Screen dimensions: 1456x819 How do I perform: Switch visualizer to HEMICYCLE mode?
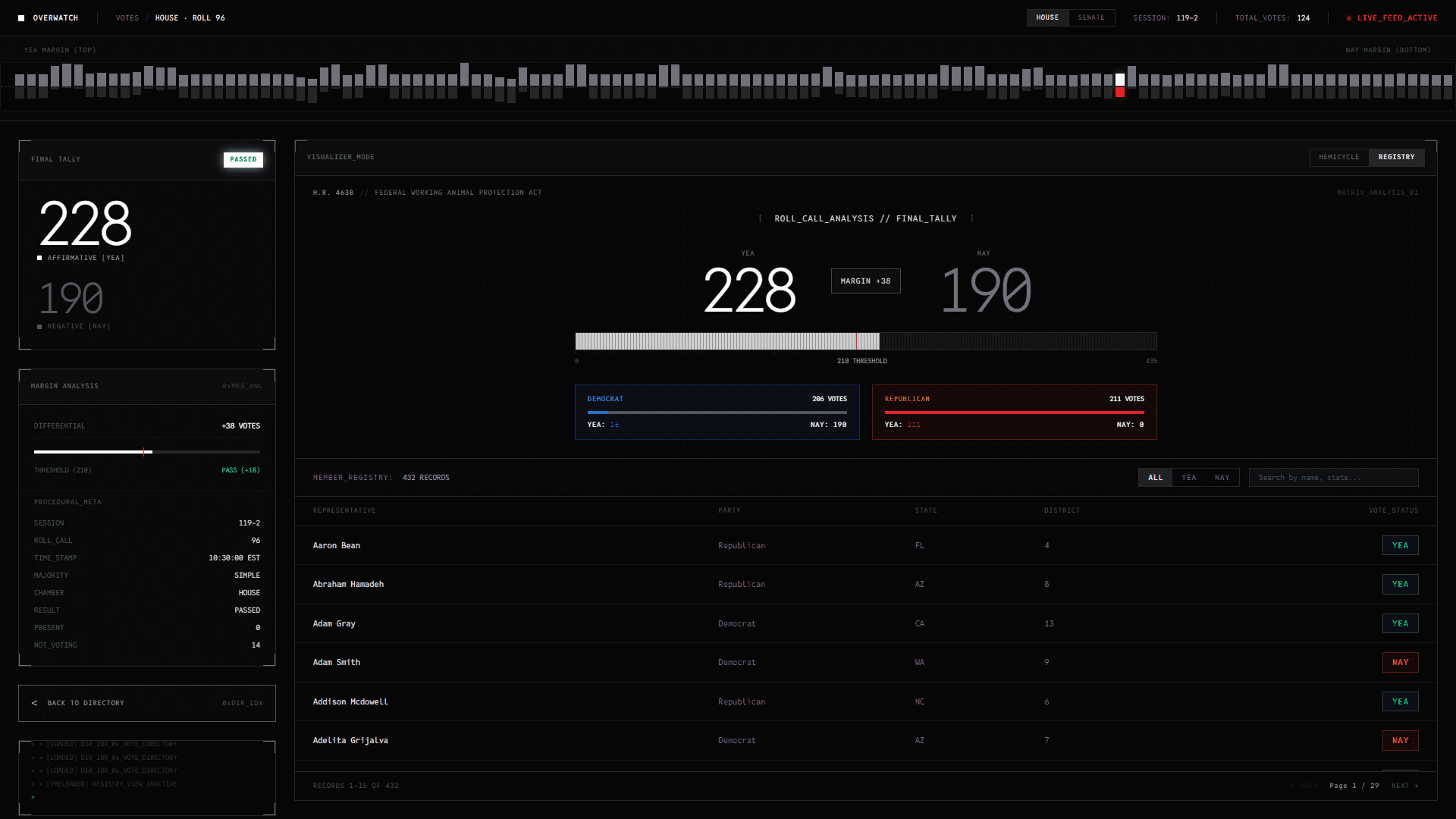coord(1338,157)
